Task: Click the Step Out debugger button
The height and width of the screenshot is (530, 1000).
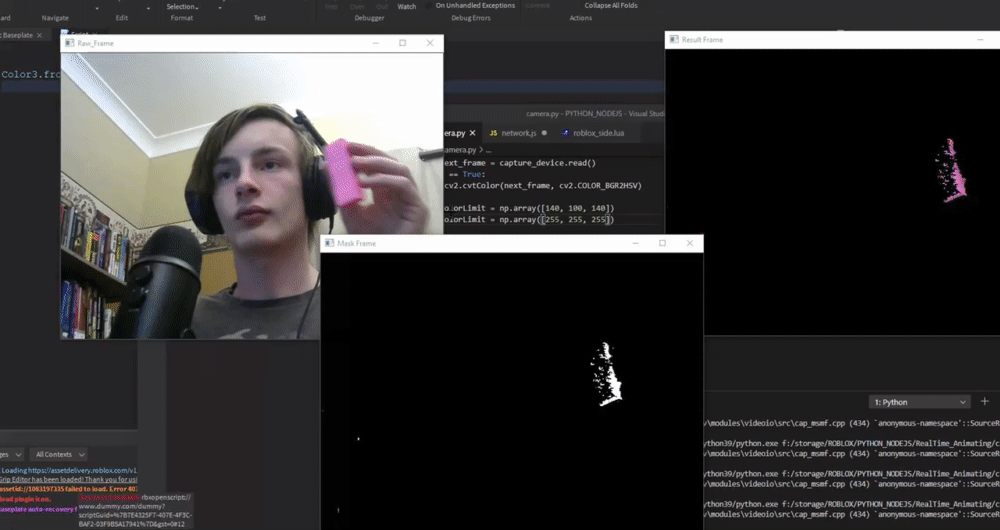Action: 381,6
